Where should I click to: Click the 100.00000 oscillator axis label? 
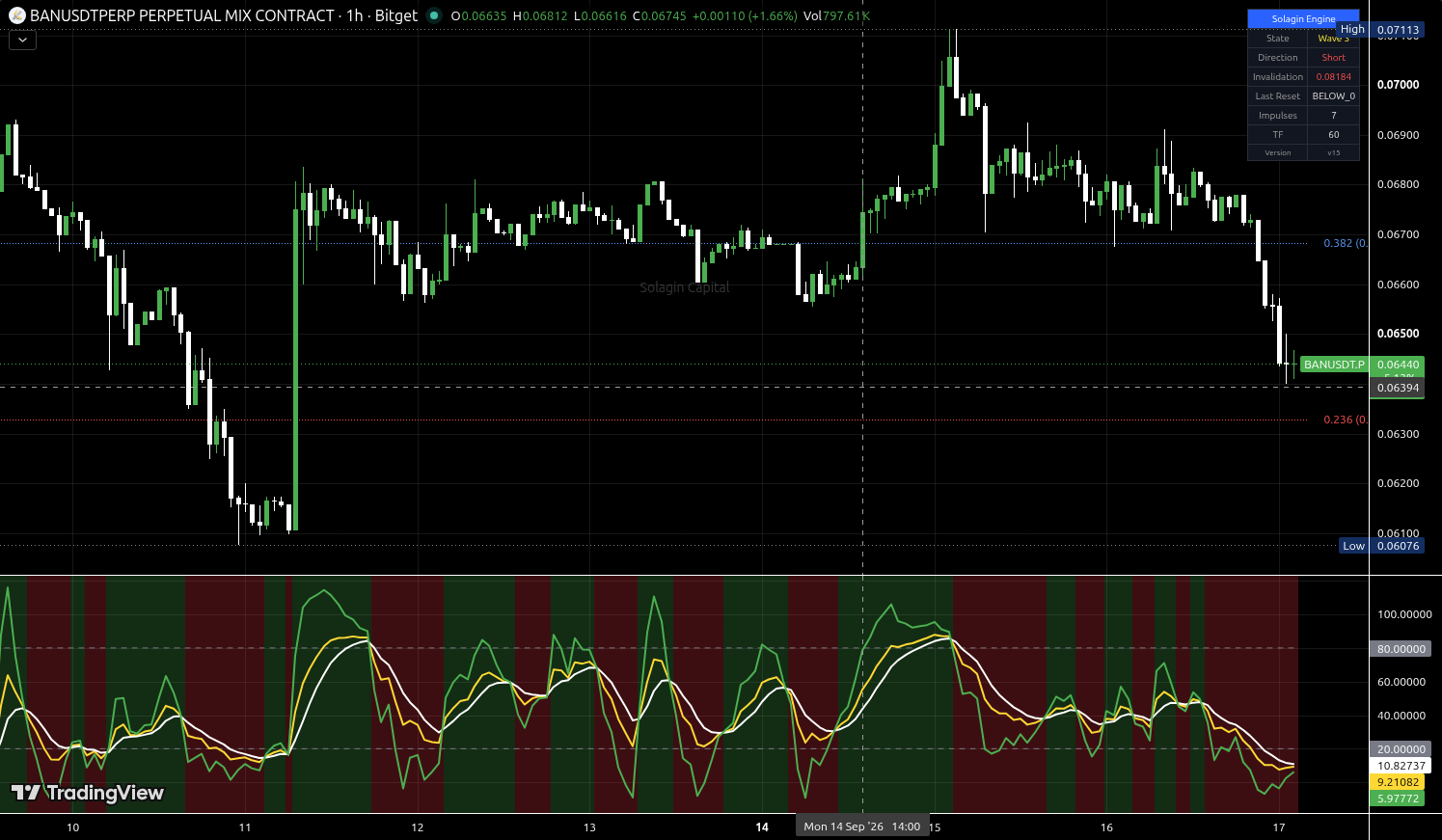[1404, 614]
